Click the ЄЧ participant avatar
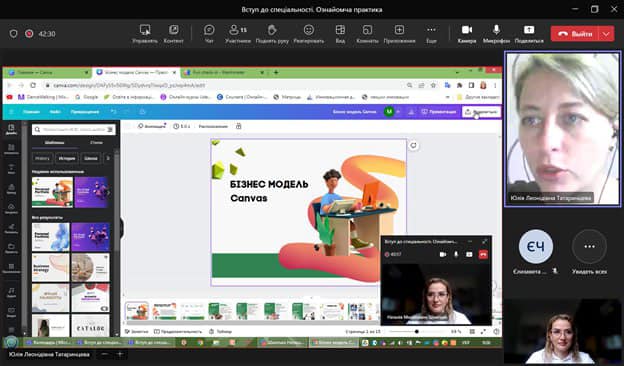Image resolution: width=624 pixels, height=366 pixels. point(536,247)
